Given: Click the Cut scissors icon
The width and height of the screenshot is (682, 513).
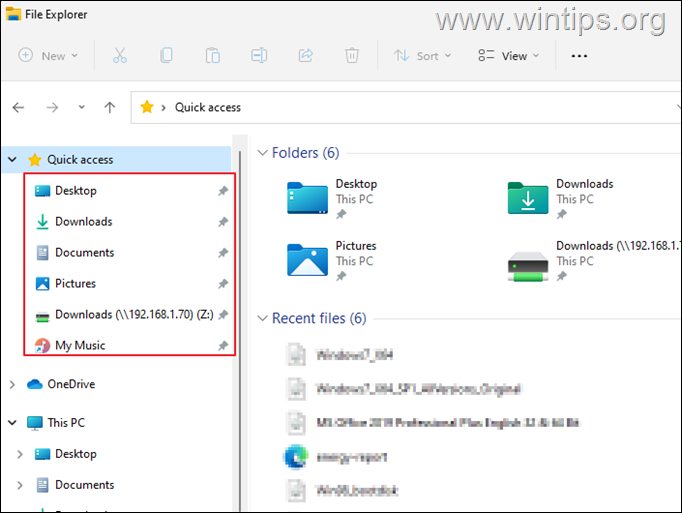Looking at the screenshot, I should (120, 56).
